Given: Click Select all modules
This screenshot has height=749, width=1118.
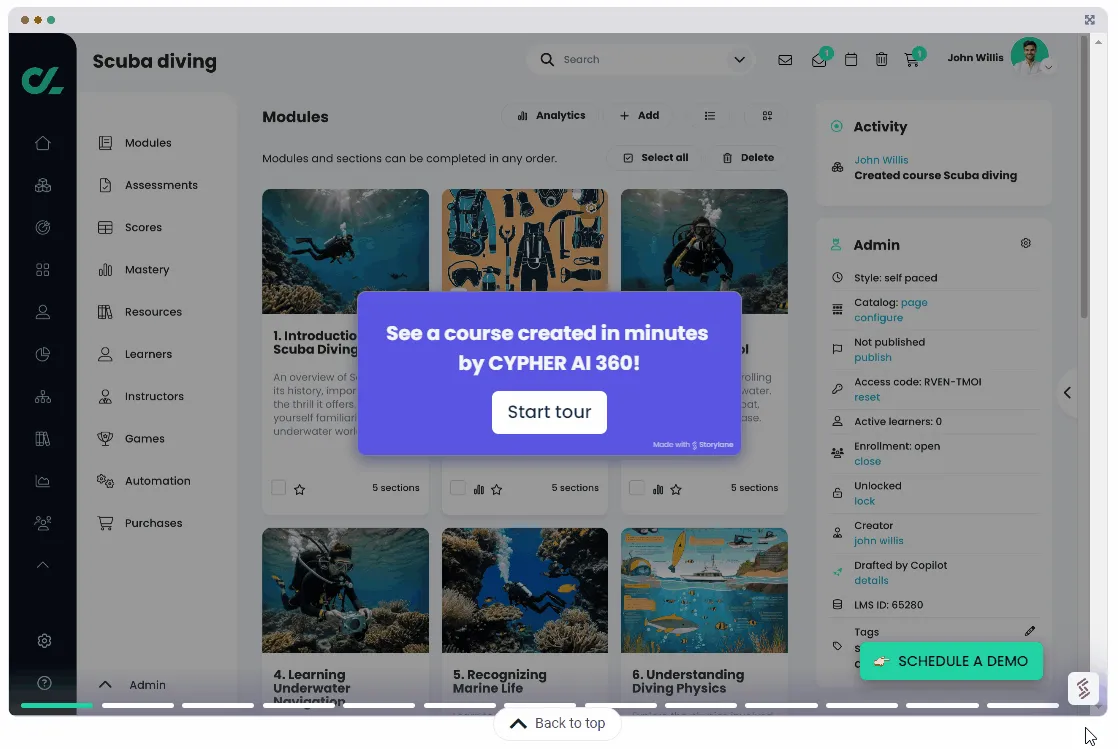Looking at the screenshot, I should [x=654, y=157].
